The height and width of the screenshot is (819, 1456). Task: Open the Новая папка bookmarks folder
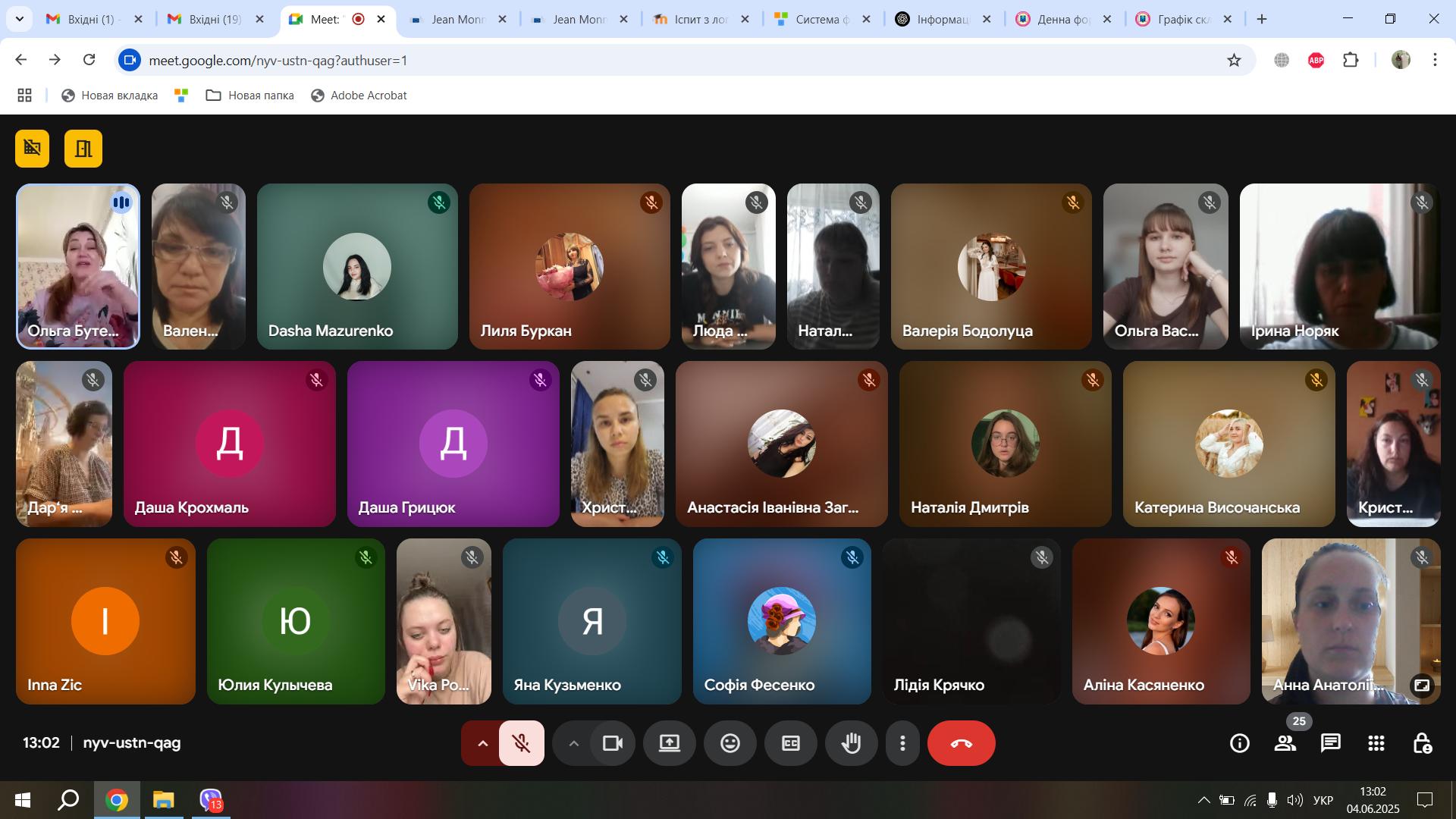pyautogui.click(x=249, y=96)
